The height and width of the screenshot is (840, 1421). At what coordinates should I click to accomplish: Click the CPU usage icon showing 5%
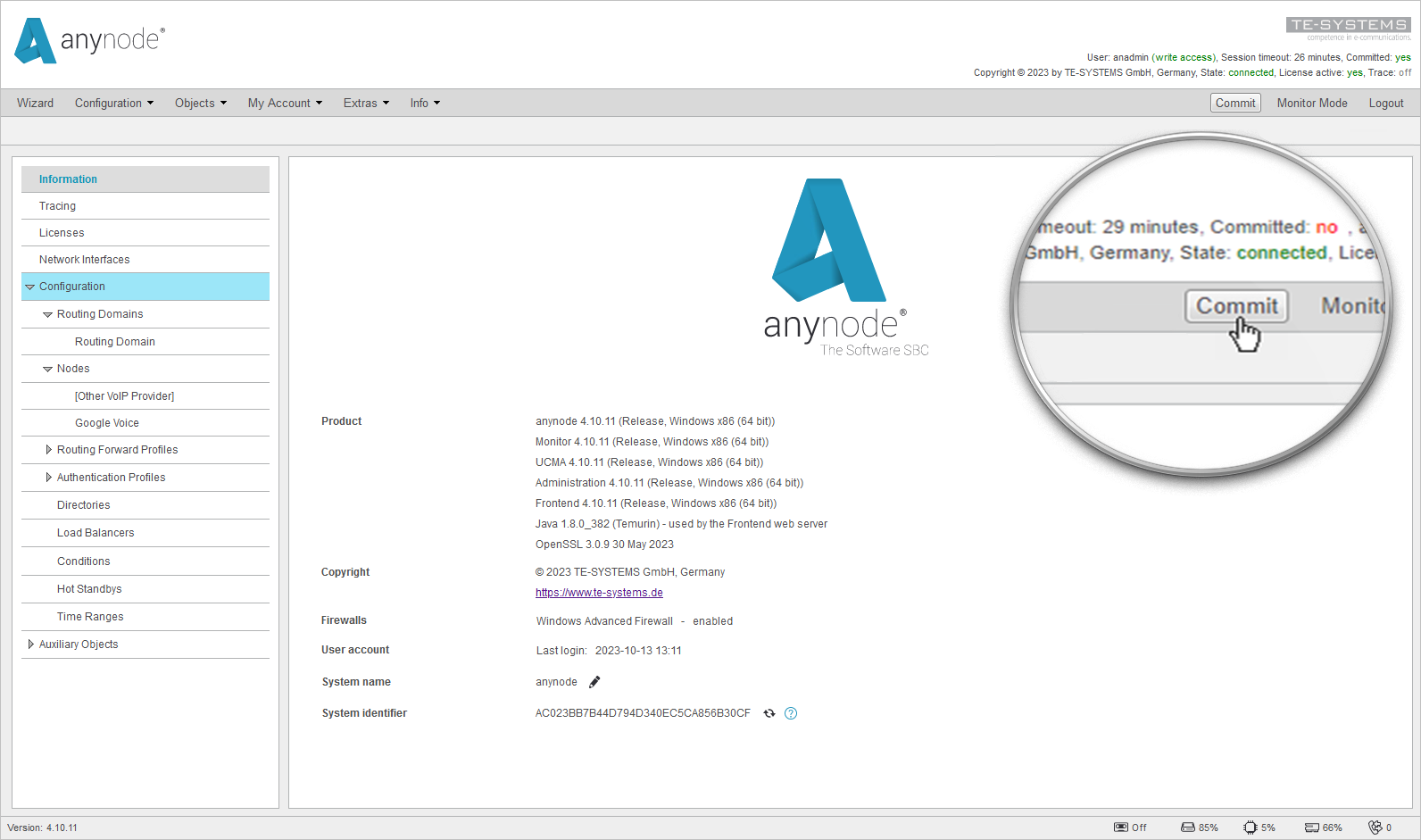pyautogui.click(x=1251, y=828)
